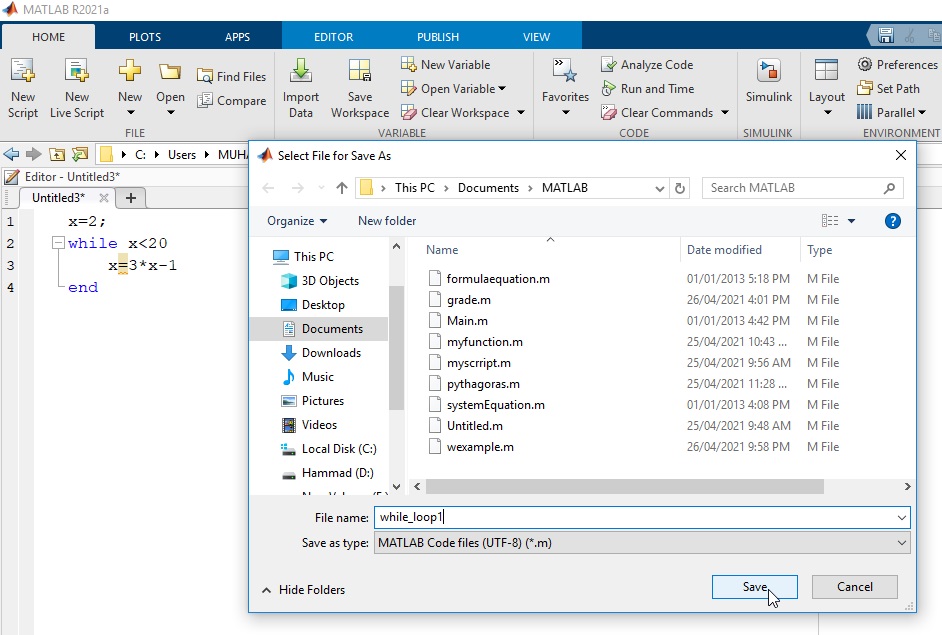Open the Parallel dropdown
The height and width of the screenshot is (635, 942).
point(922,112)
